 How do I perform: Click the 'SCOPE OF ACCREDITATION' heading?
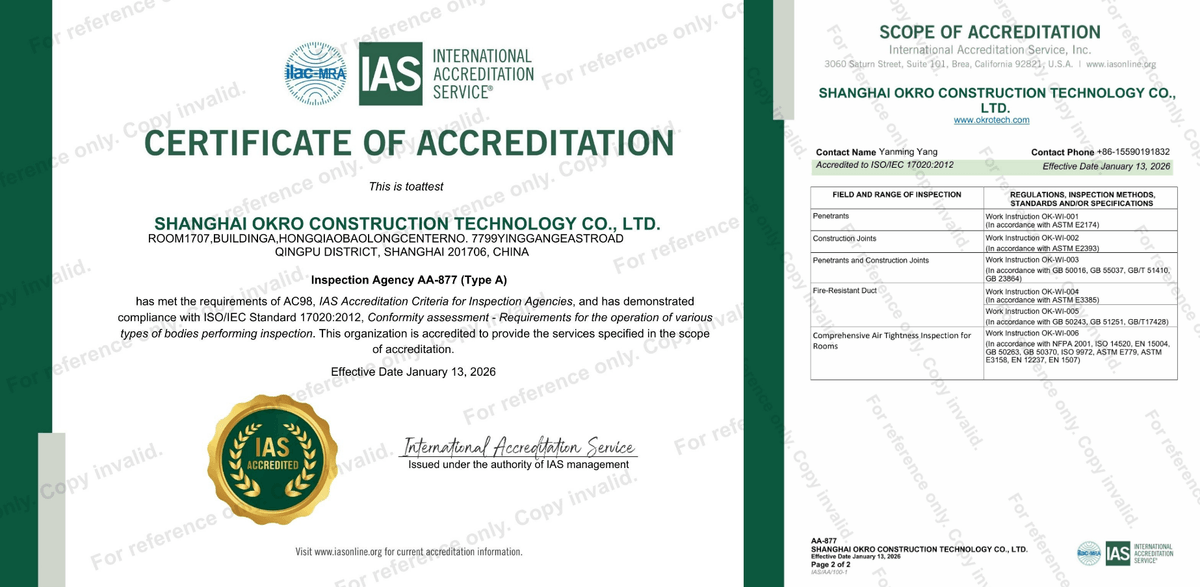pyautogui.click(x=990, y=32)
